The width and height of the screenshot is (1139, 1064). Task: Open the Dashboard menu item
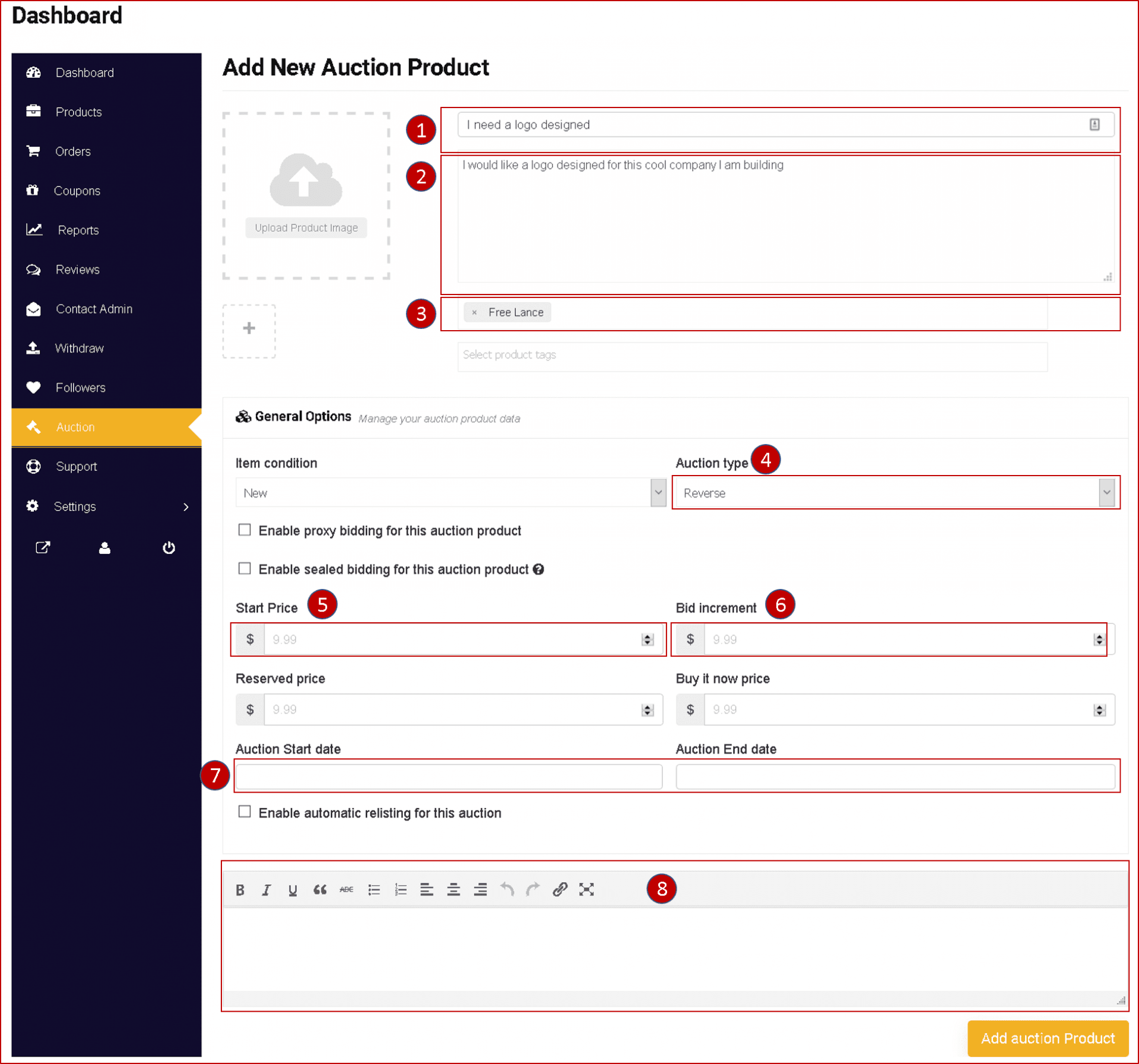(x=106, y=72)
